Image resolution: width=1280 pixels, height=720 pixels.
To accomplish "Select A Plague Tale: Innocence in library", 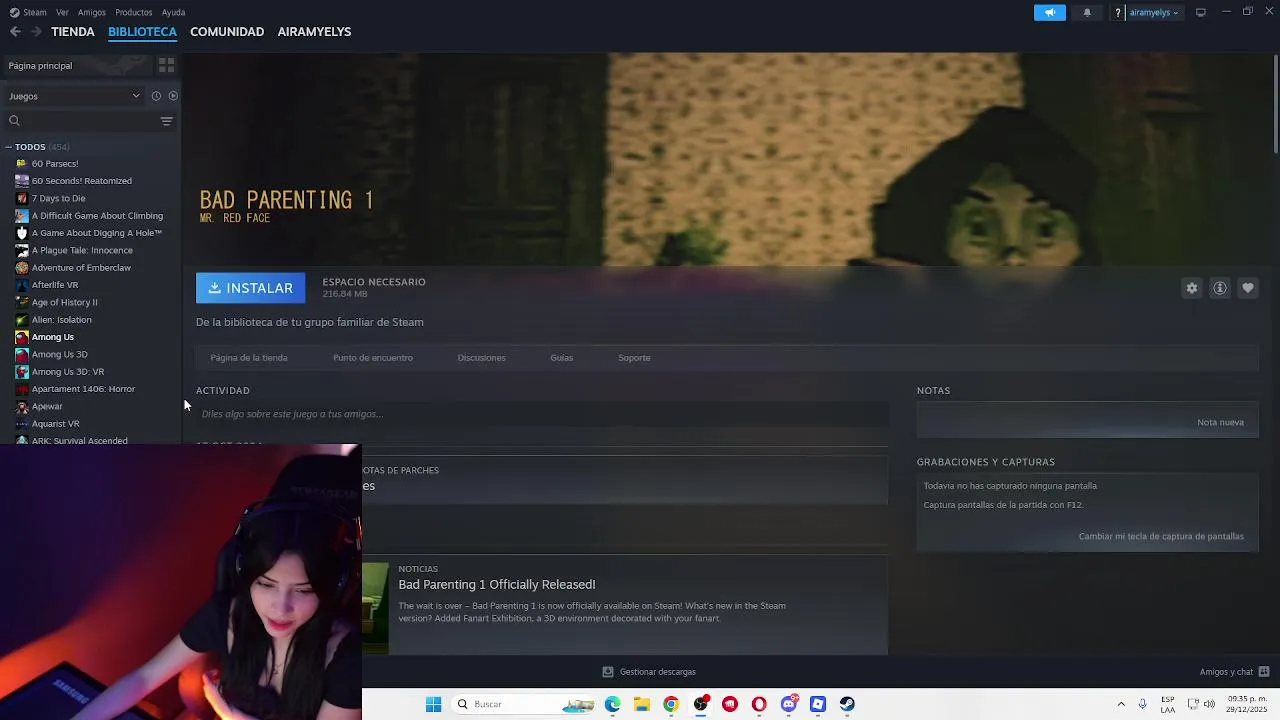I will [82, 250].
